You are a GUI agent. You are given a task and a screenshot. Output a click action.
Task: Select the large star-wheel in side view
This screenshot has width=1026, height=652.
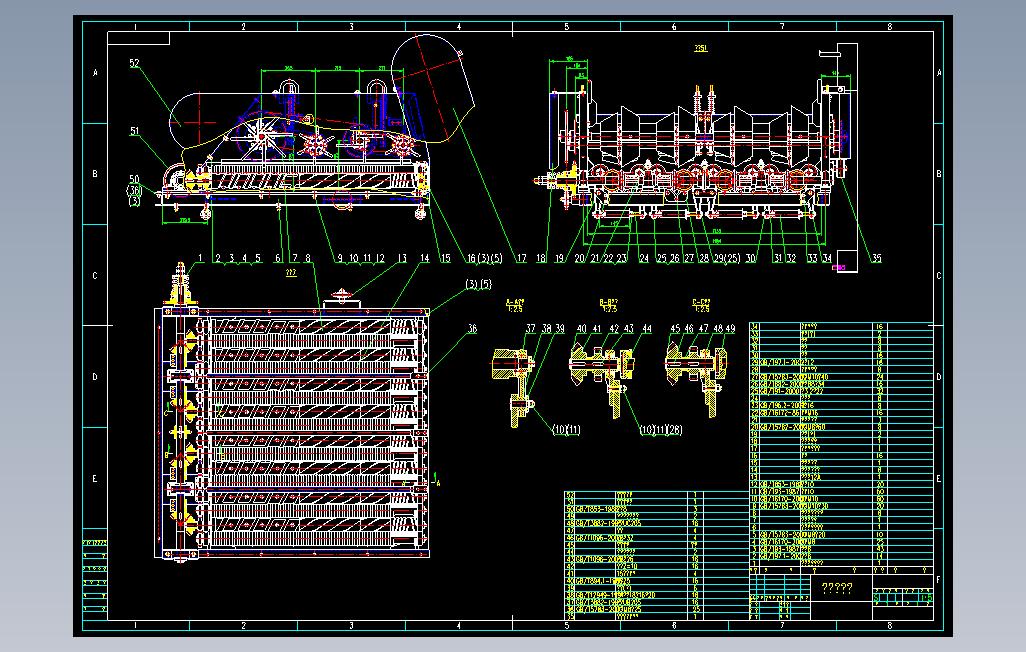pos(260,137)
